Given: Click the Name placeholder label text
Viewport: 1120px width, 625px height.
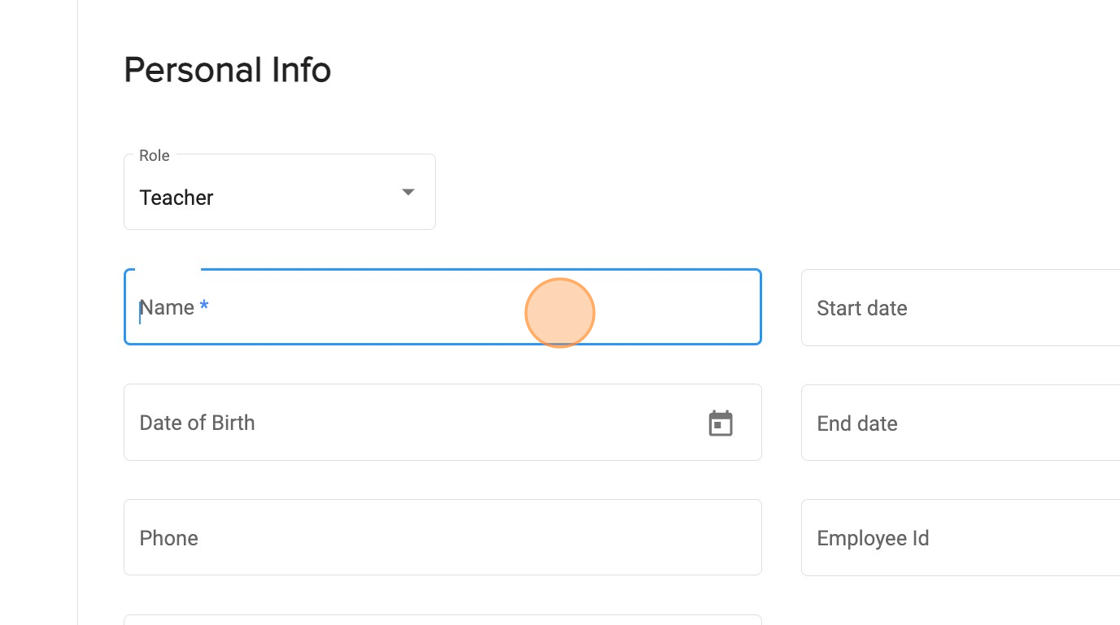Looking at the screenshot, I should pos(167,308).
